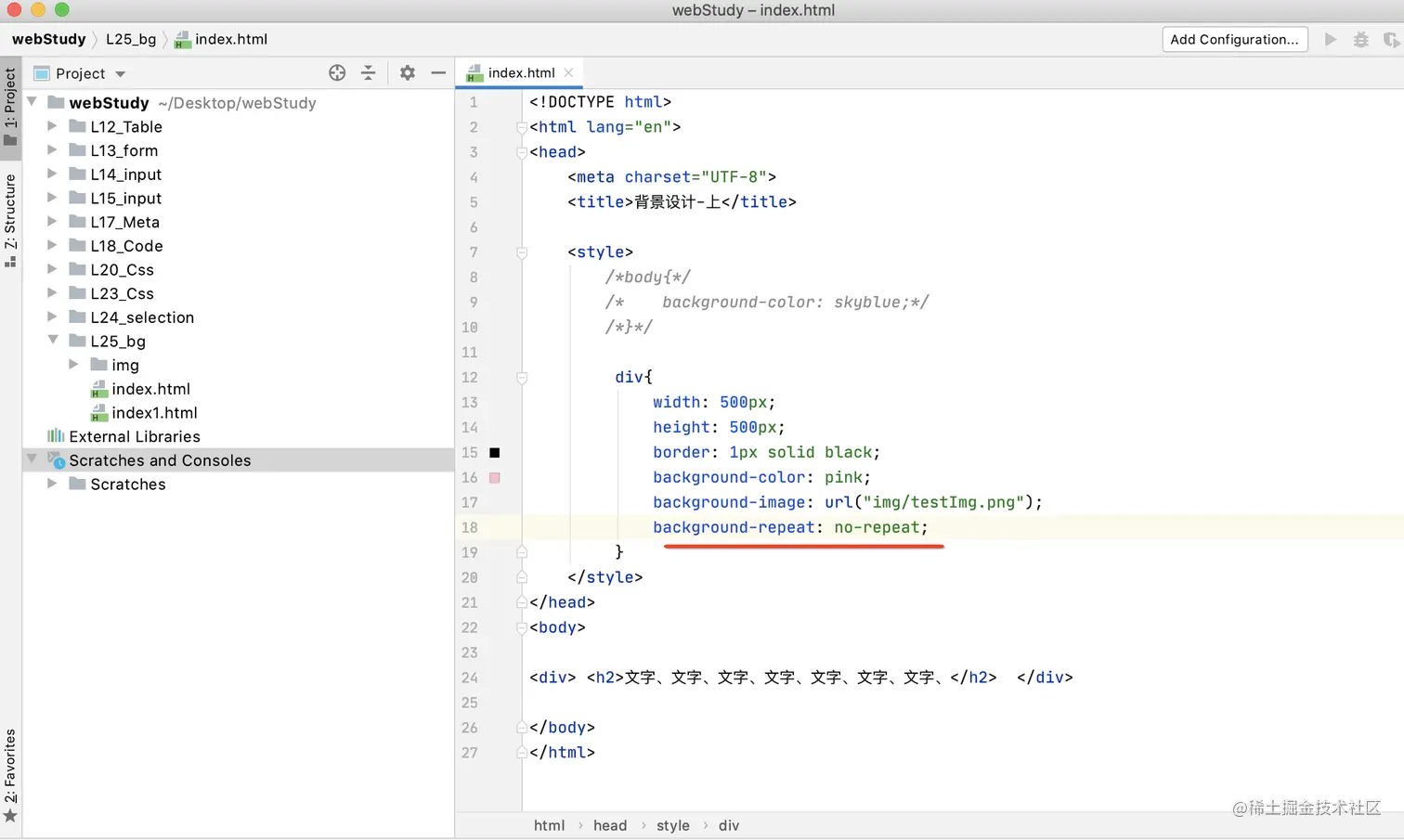This screenshot has height=840, width=1404.
Task: Fold the html tag block at line 2
Action: (522, 127)
